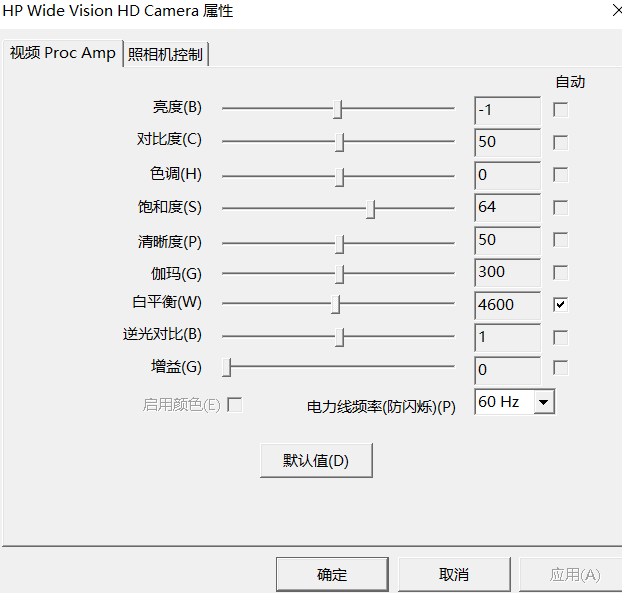The width and height of the screenshot is (622, 593).
Task: Click the 饱和度(S) slider thumb
Action: click(370, 209)
